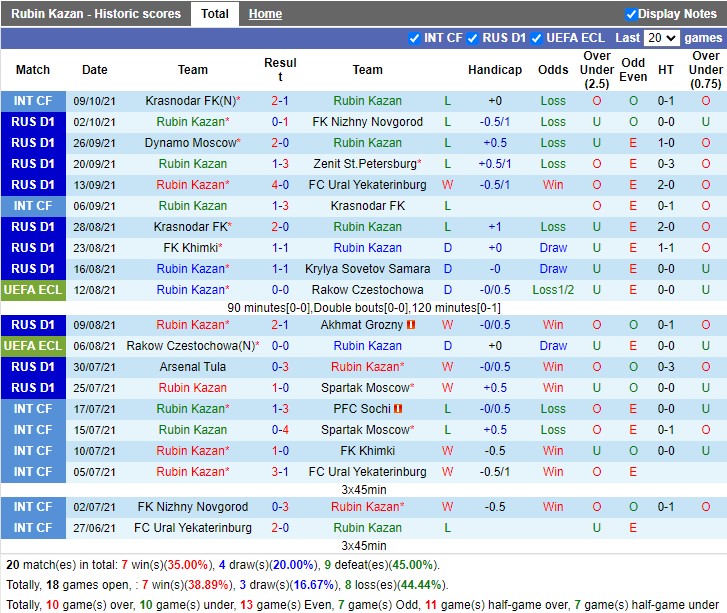Click the Krasnodar FK(N) team link
The width and height of the screenshot is (727, 613).
click(x=190, y=101)
